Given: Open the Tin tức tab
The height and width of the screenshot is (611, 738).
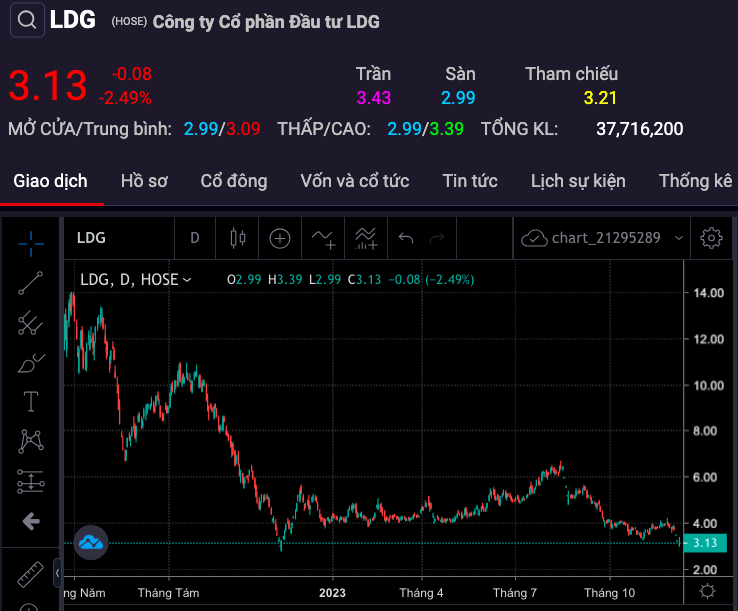Looking at the screenshot, I should 470,181.
